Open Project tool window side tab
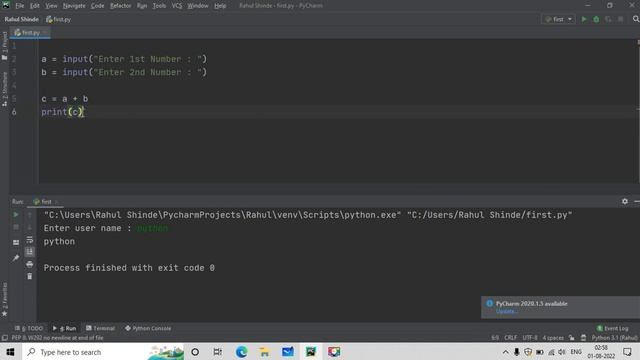 click(x=4, y=46)
